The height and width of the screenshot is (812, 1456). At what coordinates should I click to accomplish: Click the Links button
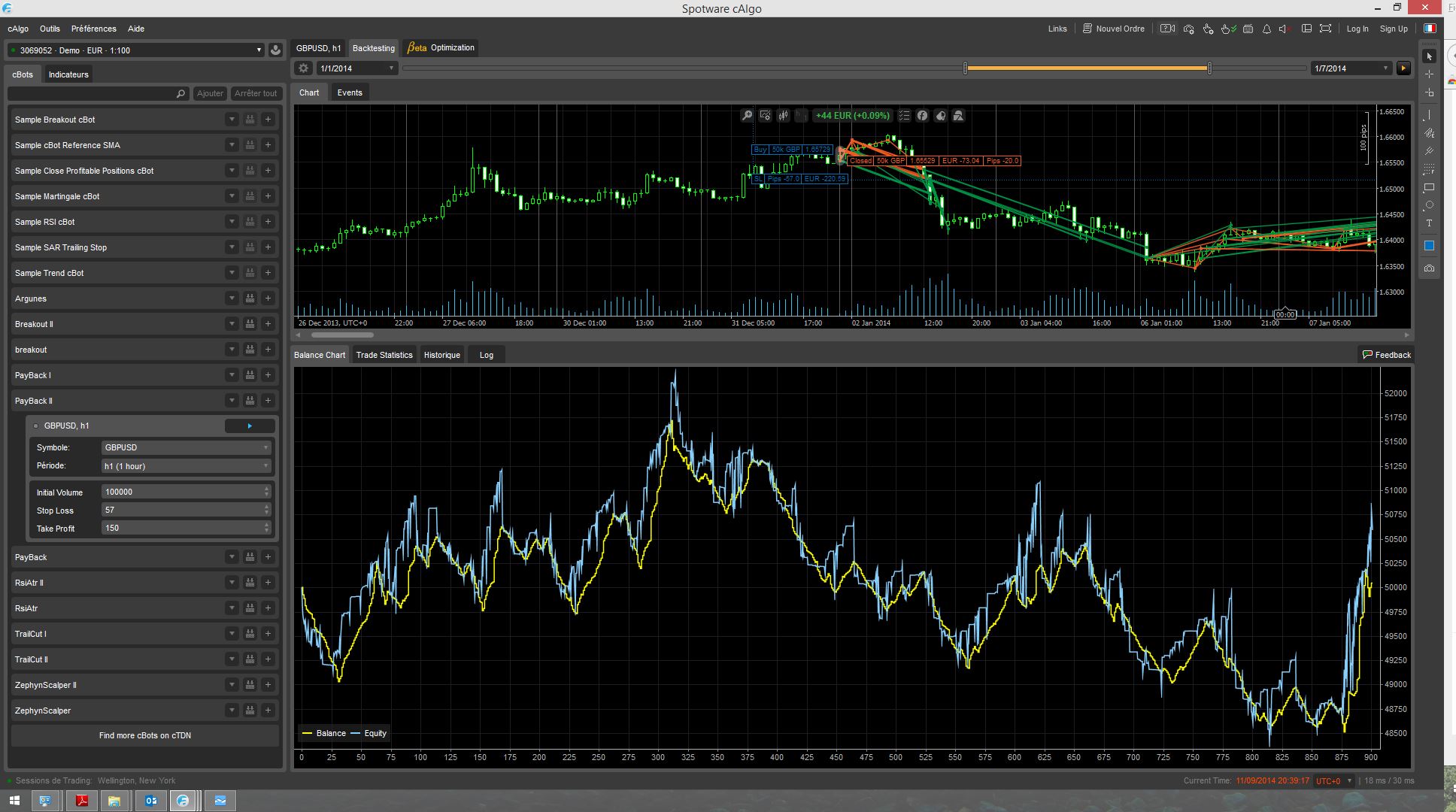point(1057,29)
